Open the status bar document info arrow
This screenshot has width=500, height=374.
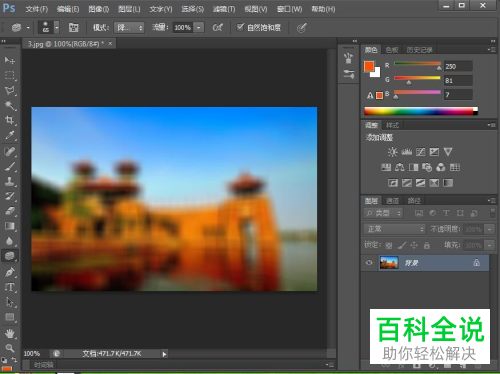coord(164,354)
